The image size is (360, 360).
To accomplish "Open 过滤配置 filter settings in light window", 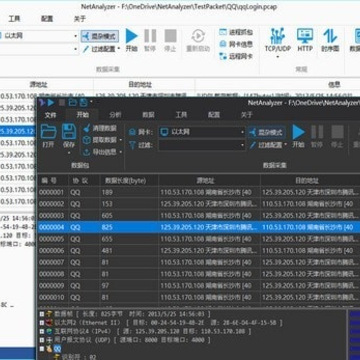I will (101, 49).
